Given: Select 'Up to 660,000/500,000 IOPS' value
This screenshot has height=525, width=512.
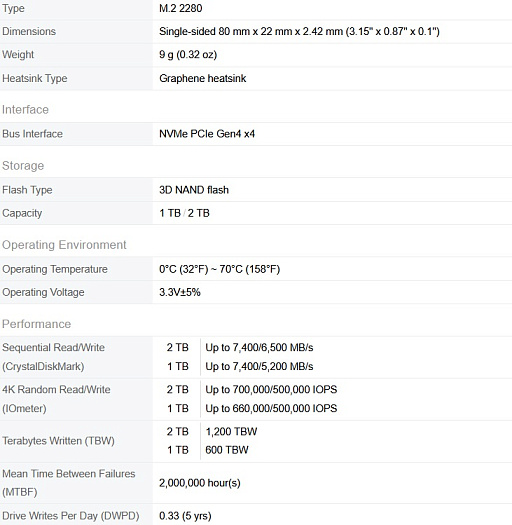Looking at the screenshot, I should [271, 408].
